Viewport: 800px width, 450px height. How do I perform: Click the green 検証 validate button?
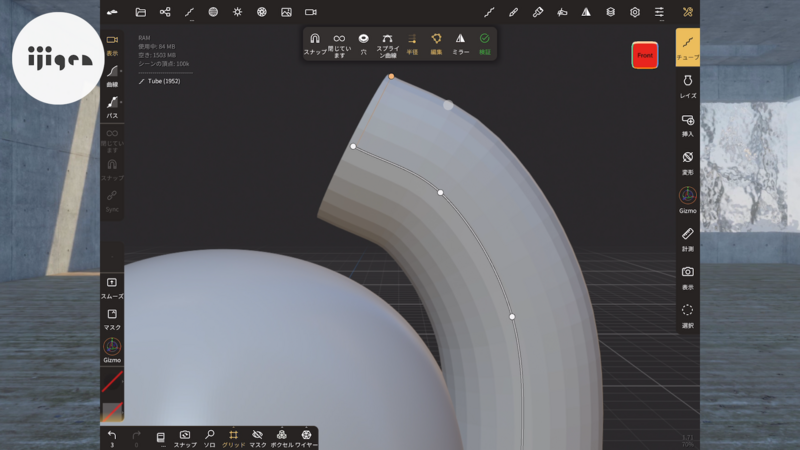485,44
